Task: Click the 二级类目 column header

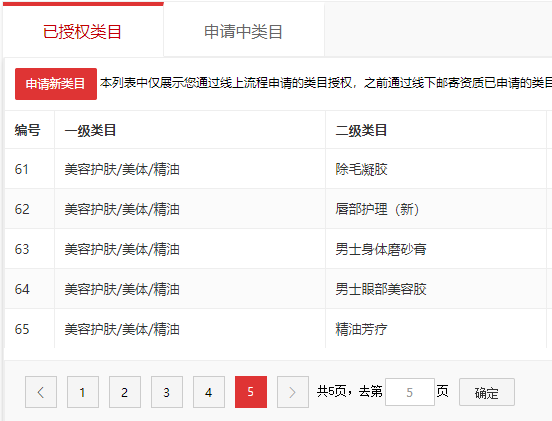Action: tap(362, 130)
